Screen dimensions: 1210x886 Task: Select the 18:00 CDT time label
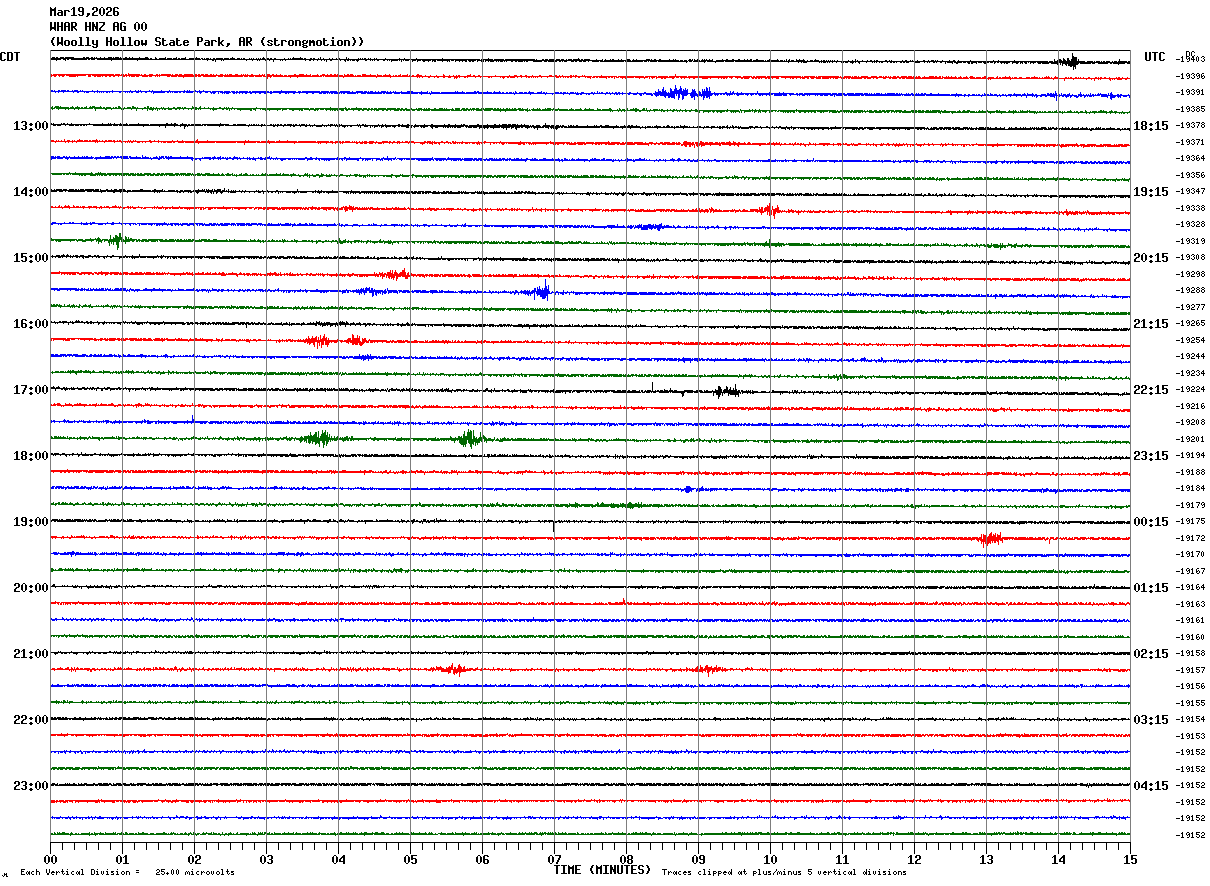point(31,456)
